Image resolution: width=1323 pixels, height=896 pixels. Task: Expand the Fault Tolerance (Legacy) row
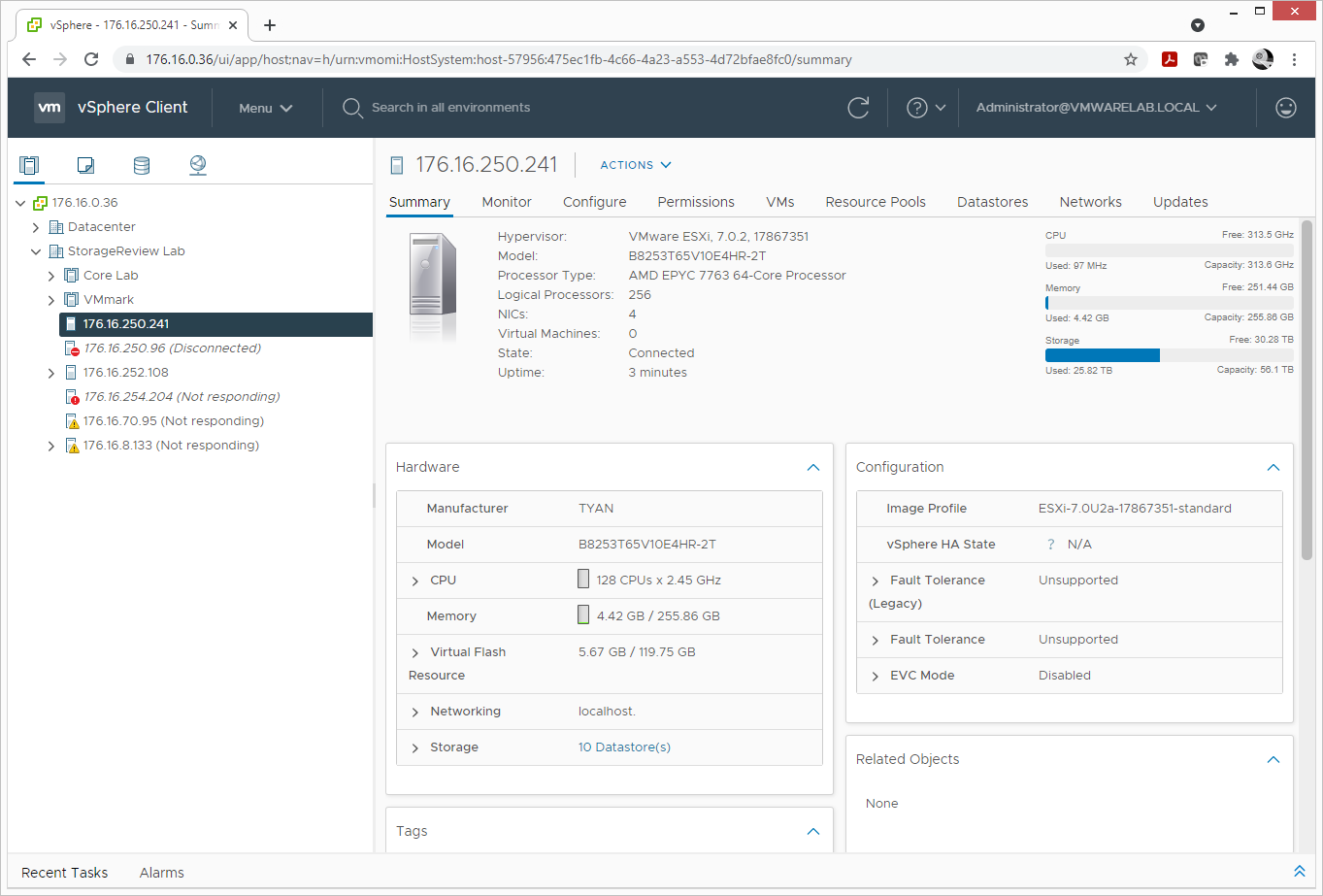pyautogui.click(x=876, y=581)
